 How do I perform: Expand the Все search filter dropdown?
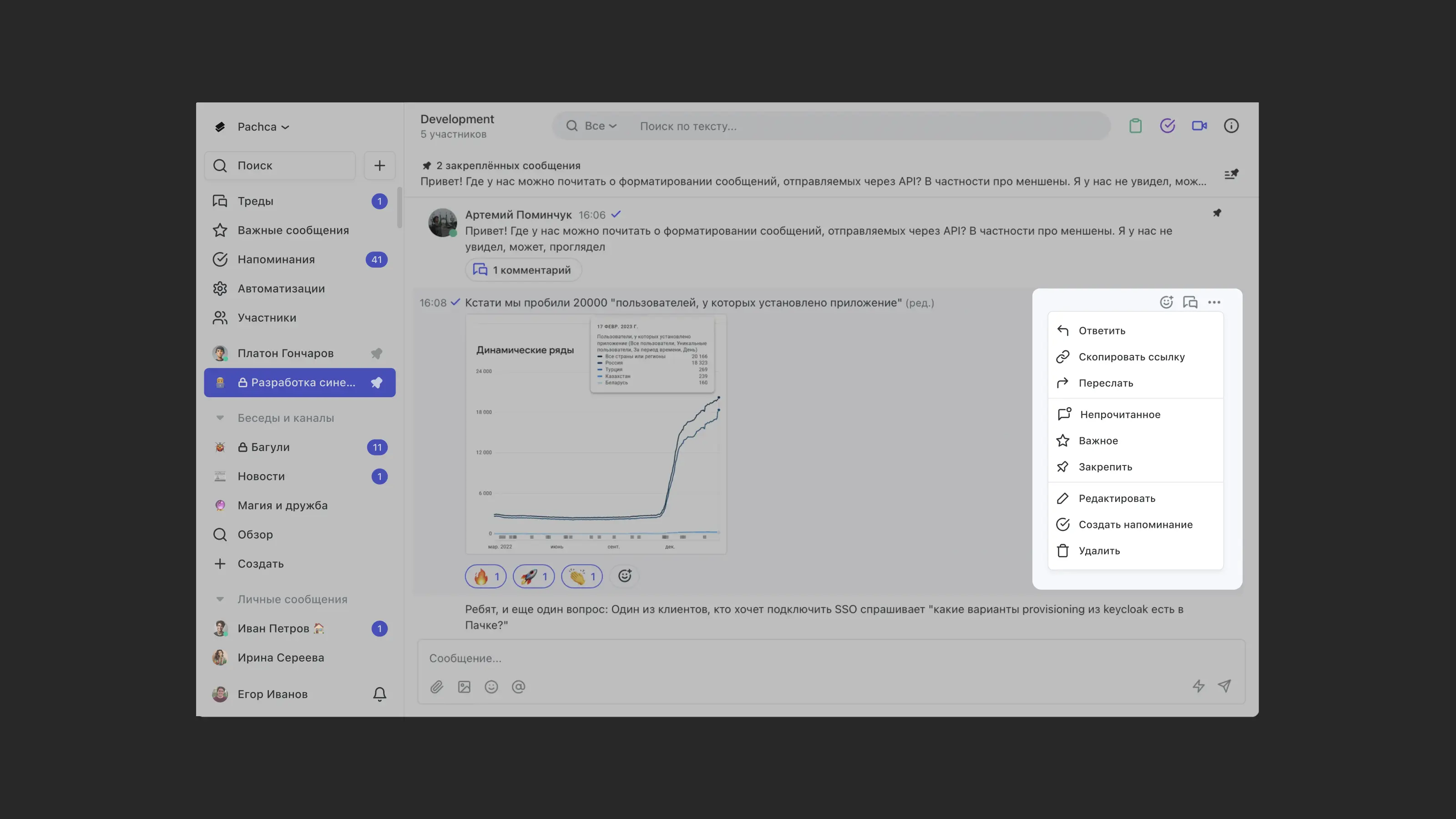(600, 126)
